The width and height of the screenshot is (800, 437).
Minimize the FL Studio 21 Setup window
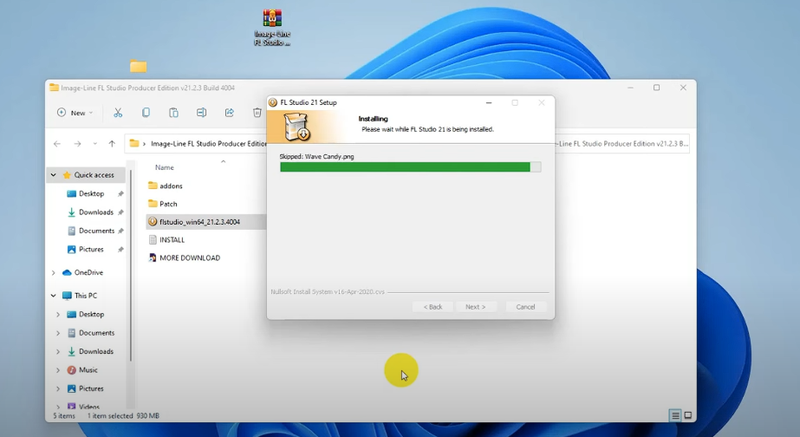(488, 102)
